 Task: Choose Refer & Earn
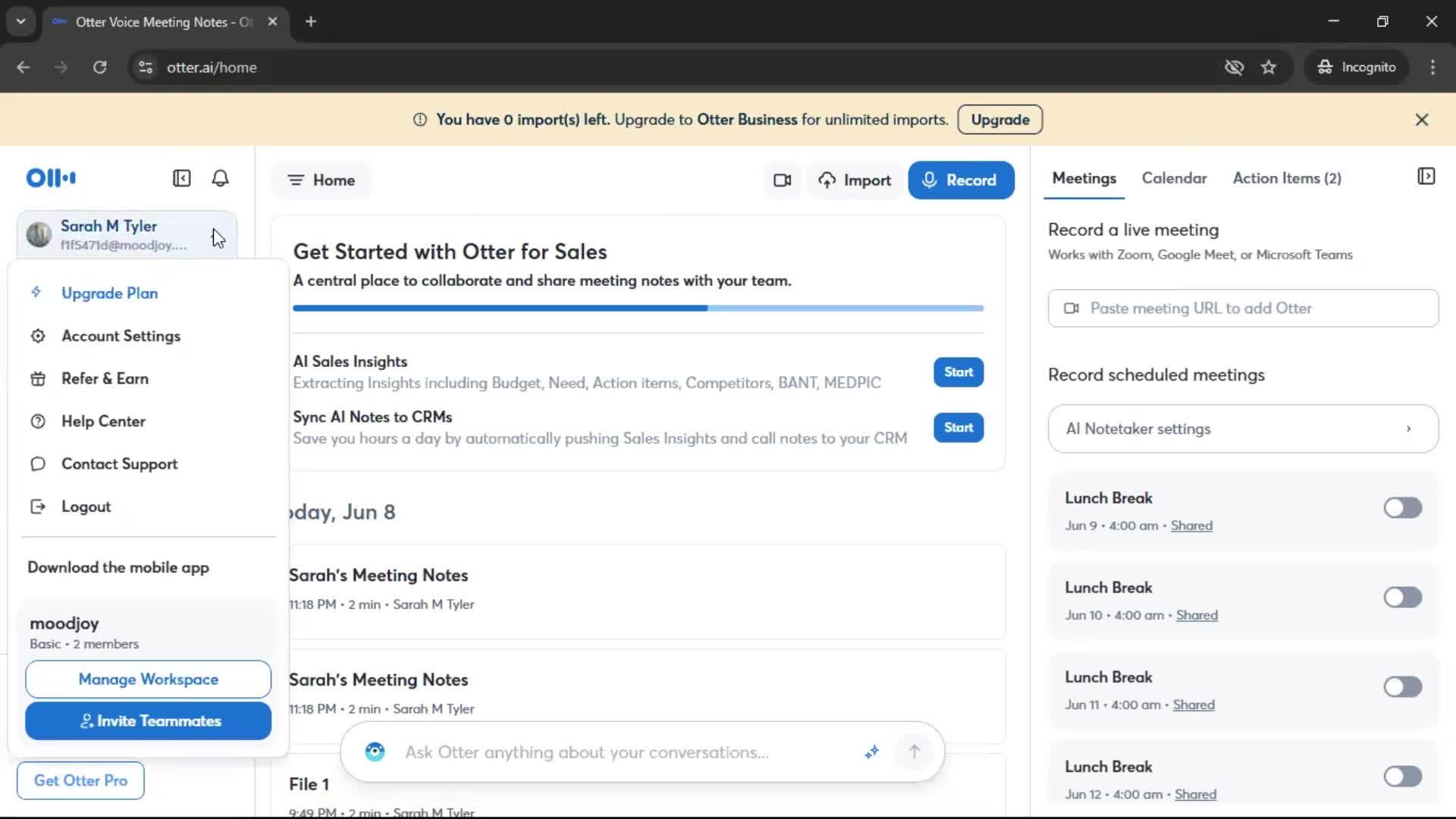pos(105,378)
